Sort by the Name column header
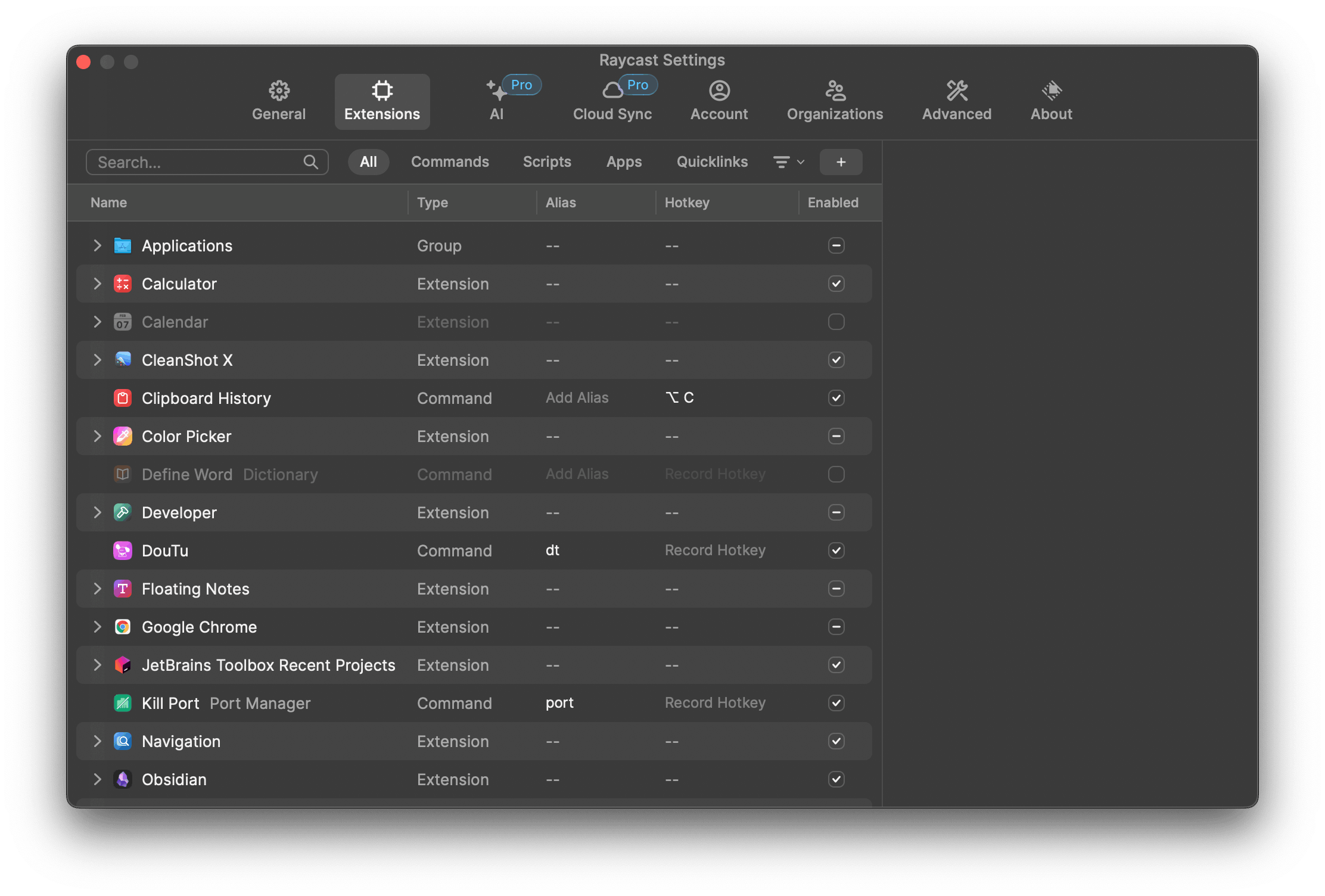Screen dimensions: 1325x896 pos(108,203)
